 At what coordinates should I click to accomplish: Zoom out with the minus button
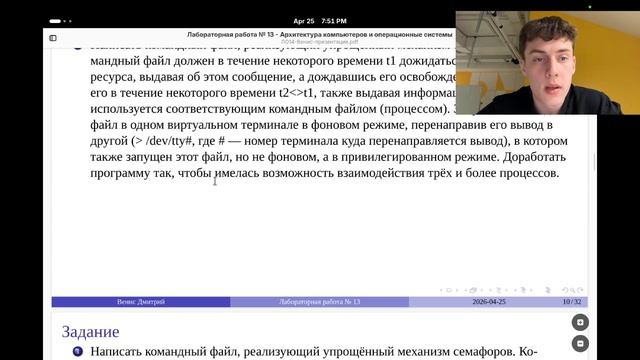(x=580, y=344)
